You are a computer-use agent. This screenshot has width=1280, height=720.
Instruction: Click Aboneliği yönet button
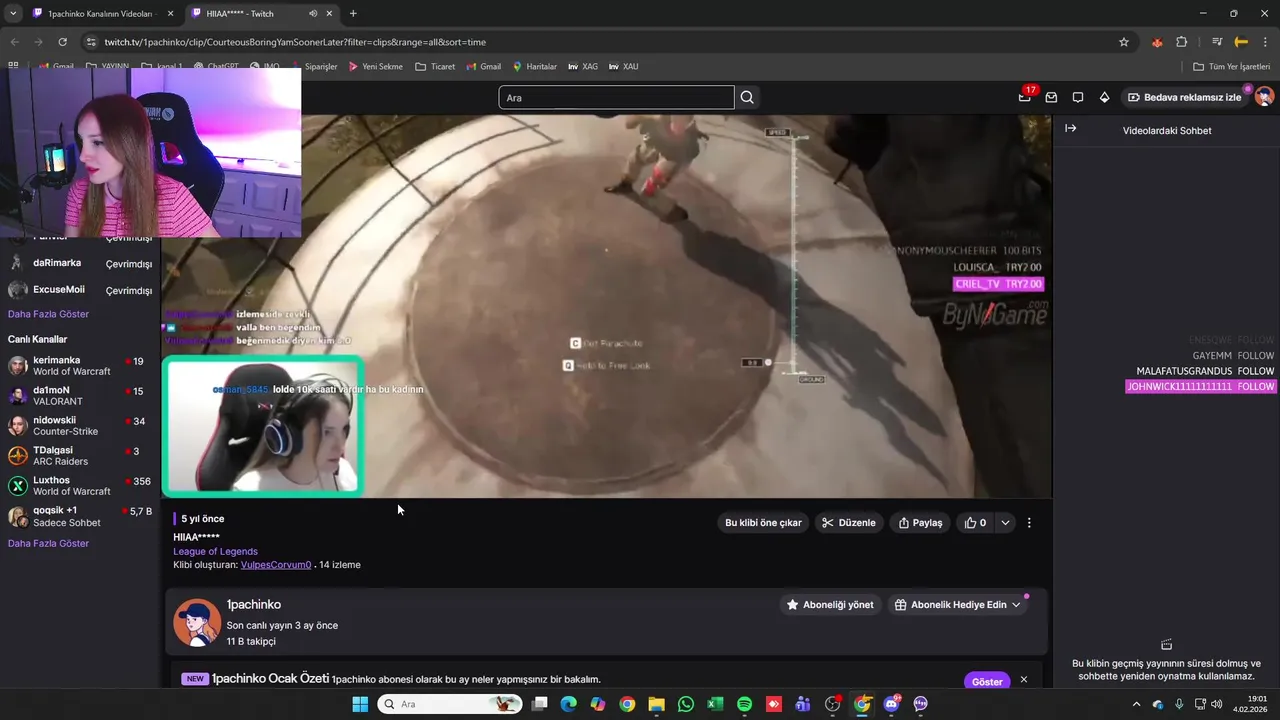(x=830, y=605)
